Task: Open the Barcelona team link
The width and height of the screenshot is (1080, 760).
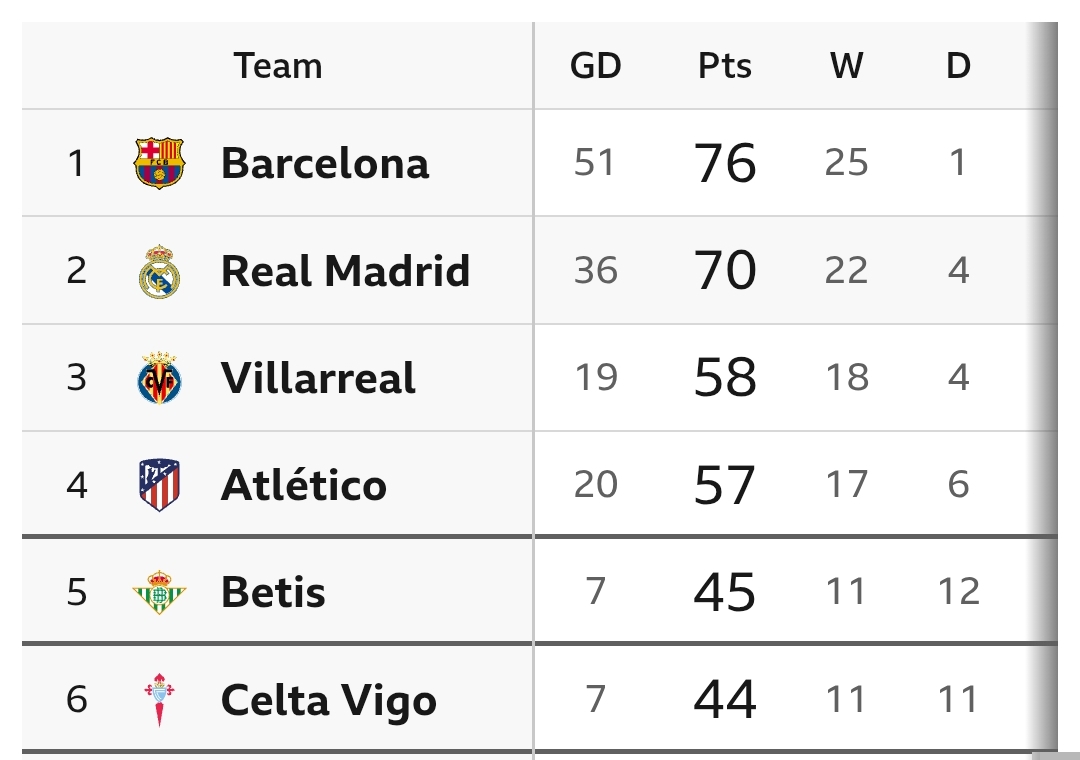Action: click(x=324, y=163)
